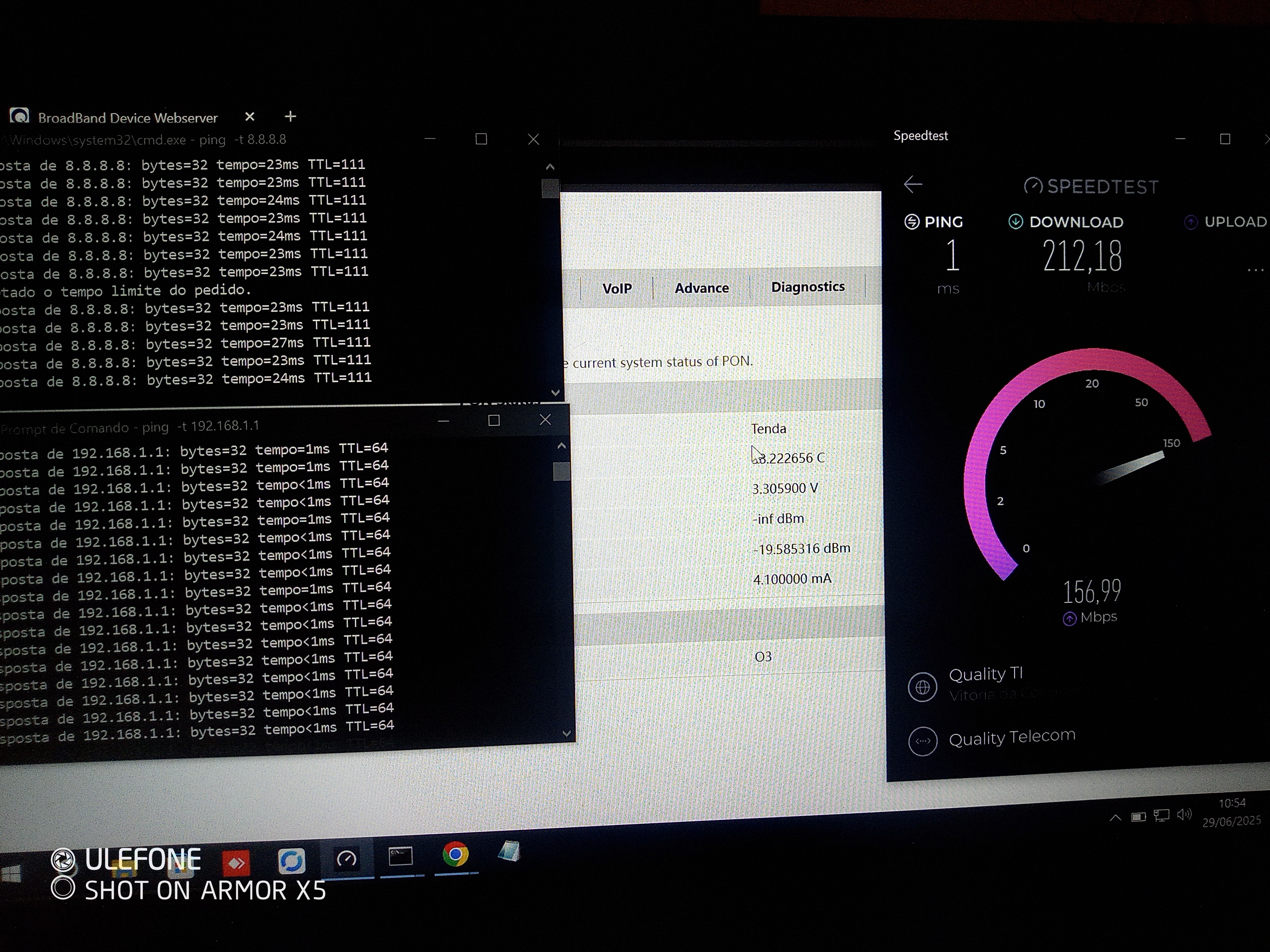The height and width of the screenshot is (952, 1270).
Task: Open a new browser tab
Action: pos(291,117)
